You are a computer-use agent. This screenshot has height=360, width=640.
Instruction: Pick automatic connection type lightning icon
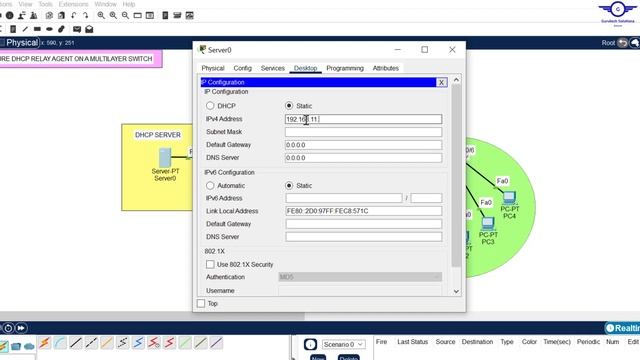click(44, 343)
